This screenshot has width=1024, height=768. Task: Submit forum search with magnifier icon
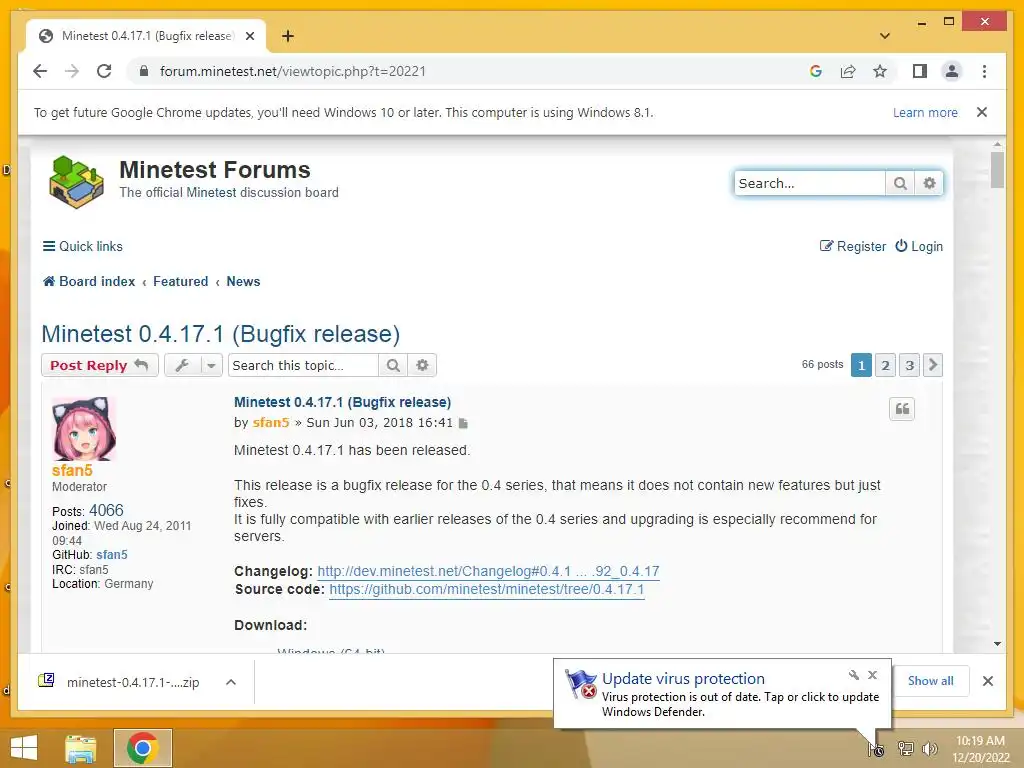(x=900, y=184)
